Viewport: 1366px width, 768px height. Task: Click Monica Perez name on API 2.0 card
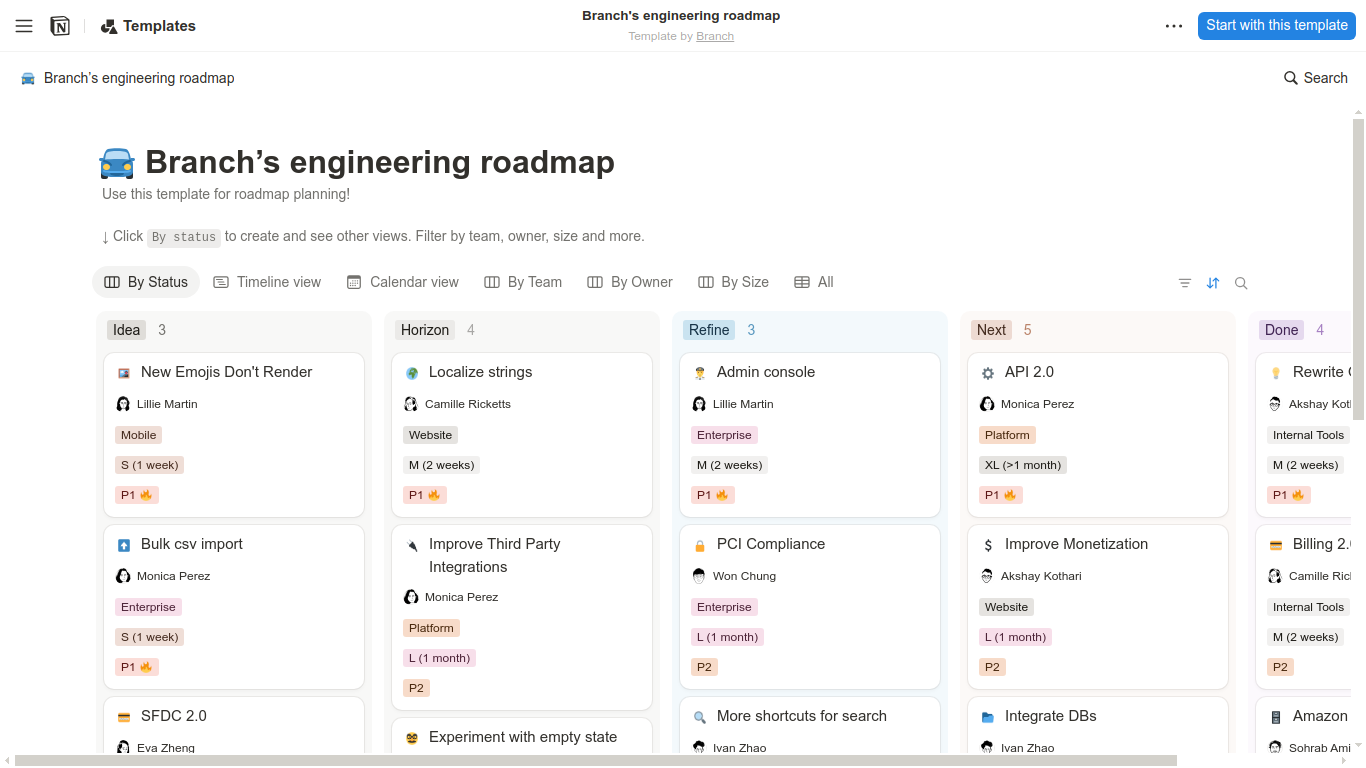(1037, 404)
